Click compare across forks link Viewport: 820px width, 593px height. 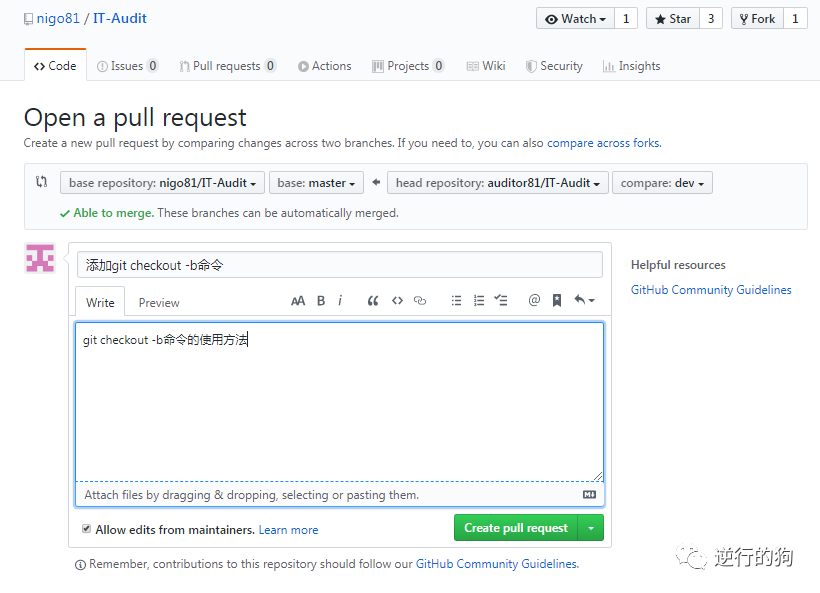pyautogui.click(x=603, y=143)
